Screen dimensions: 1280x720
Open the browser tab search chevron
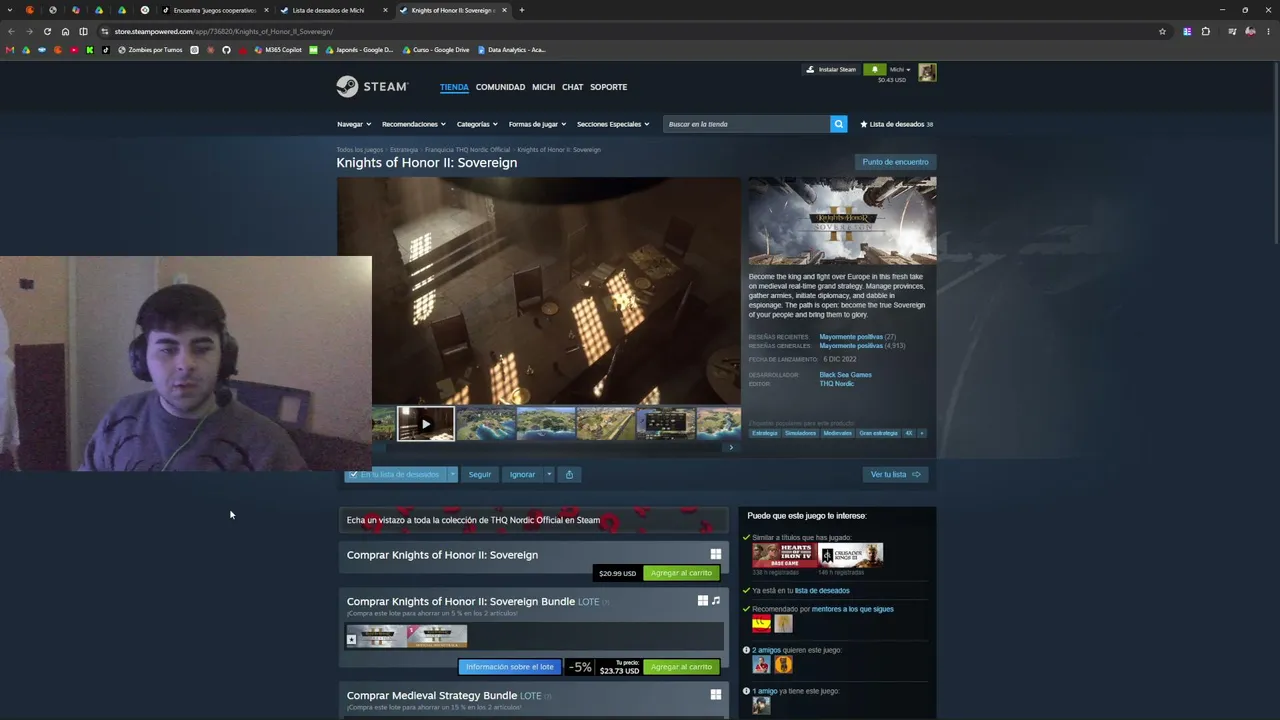11,10
